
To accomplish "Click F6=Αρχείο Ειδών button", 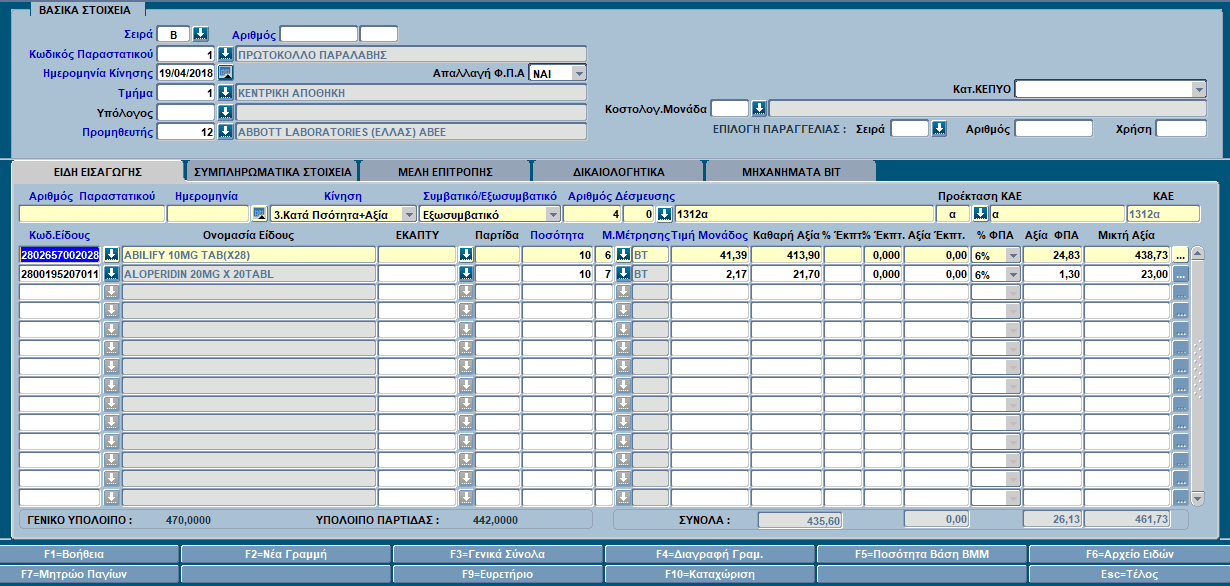I will pos(1129,554).
